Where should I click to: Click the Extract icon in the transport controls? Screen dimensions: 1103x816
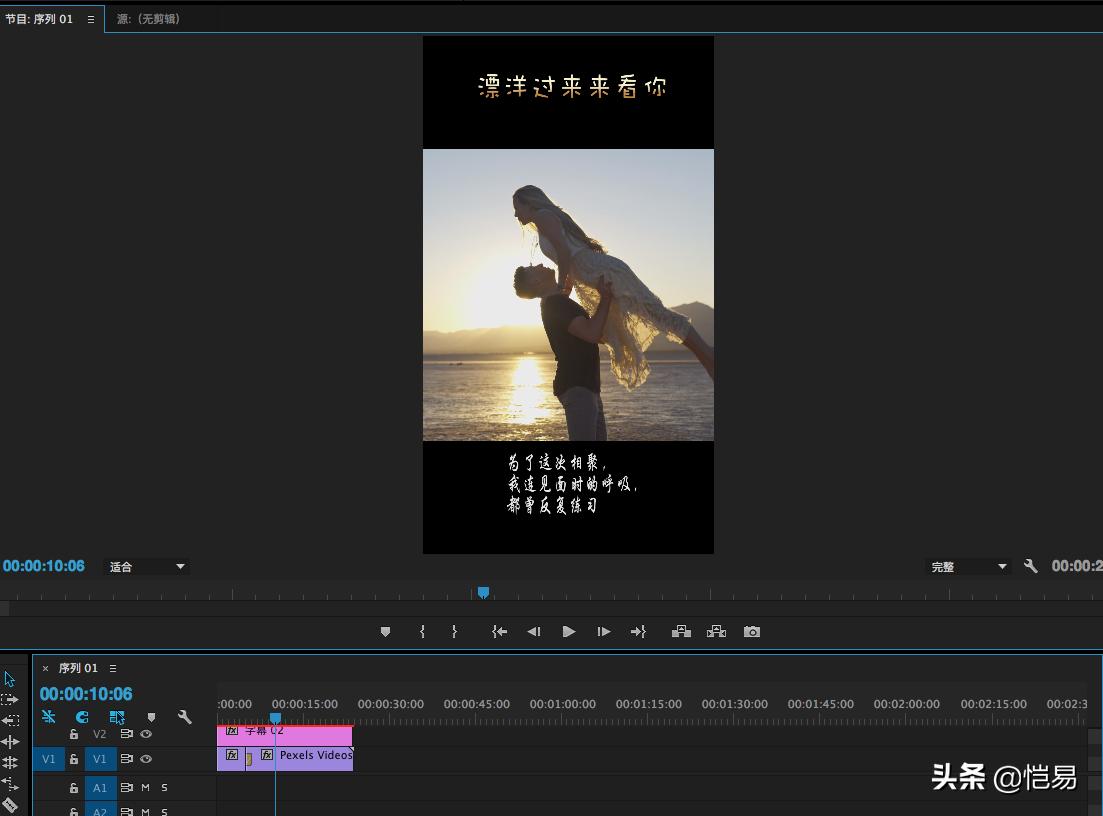[x=716, y=631]
